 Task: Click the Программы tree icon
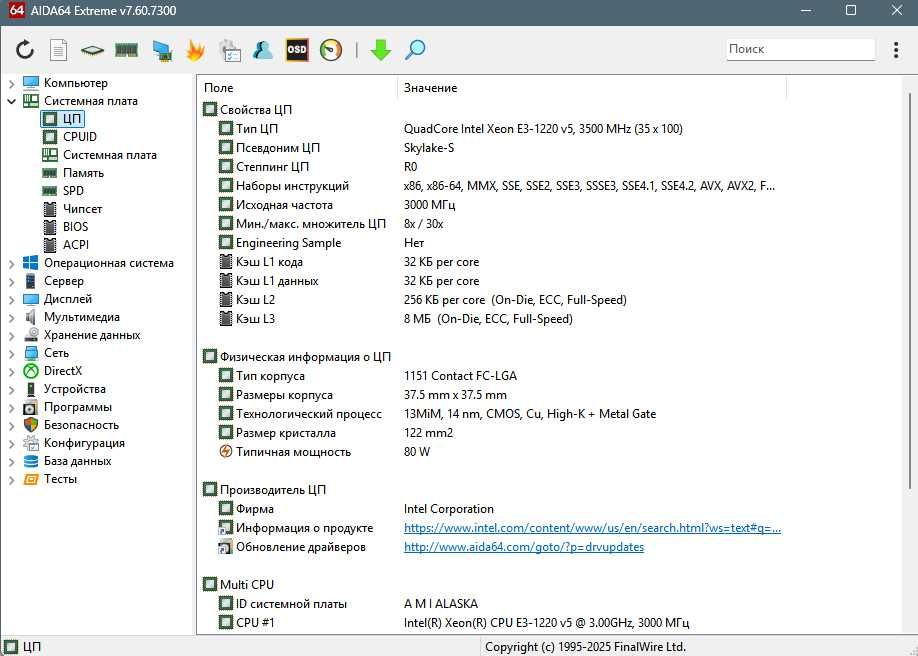(31, 408)
